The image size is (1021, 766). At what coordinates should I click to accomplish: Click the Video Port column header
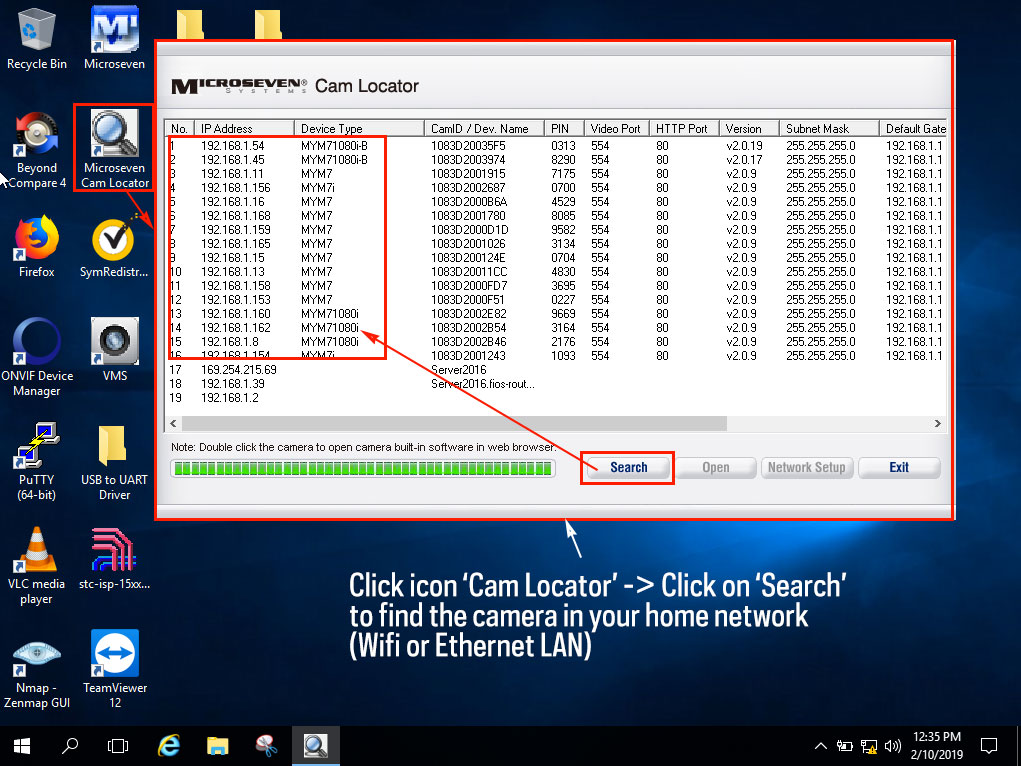[617, 128]
